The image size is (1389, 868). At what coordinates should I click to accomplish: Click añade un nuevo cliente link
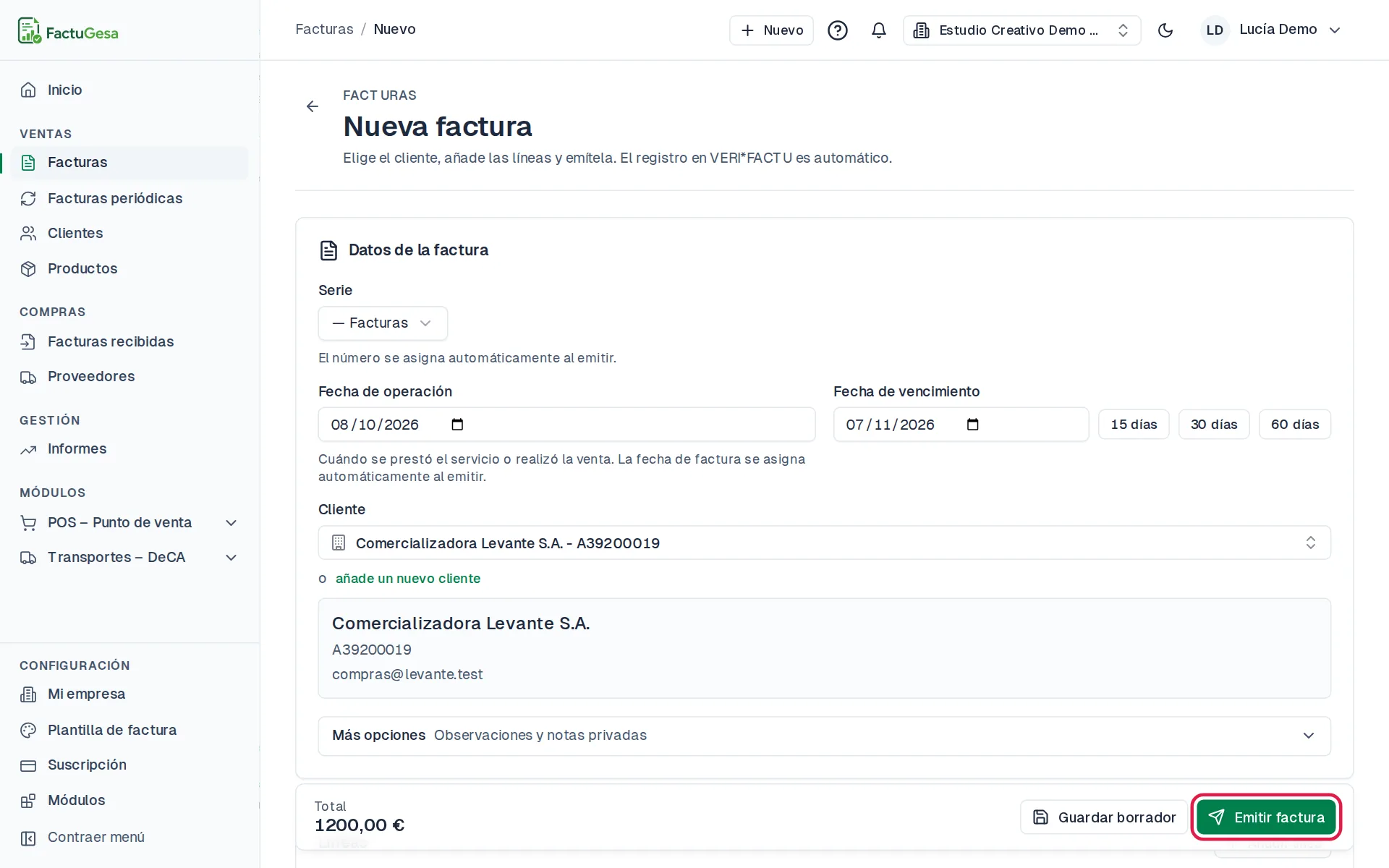(408, 579)
